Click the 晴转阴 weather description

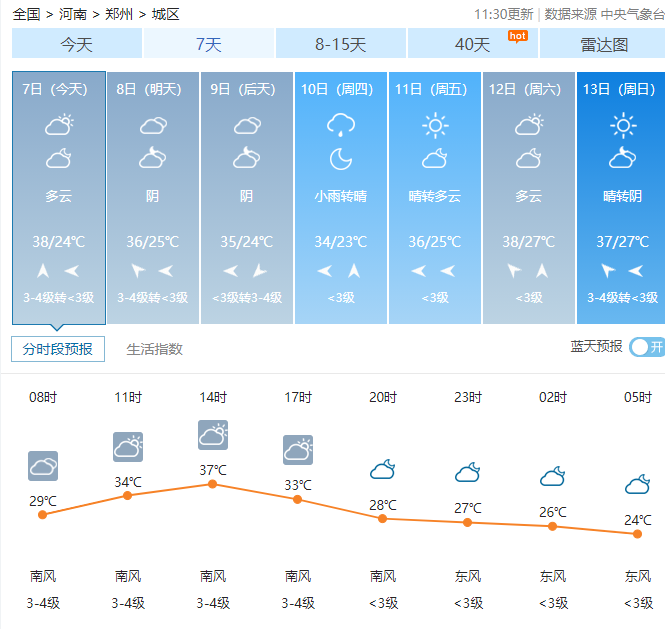click(x=623, y=196)
